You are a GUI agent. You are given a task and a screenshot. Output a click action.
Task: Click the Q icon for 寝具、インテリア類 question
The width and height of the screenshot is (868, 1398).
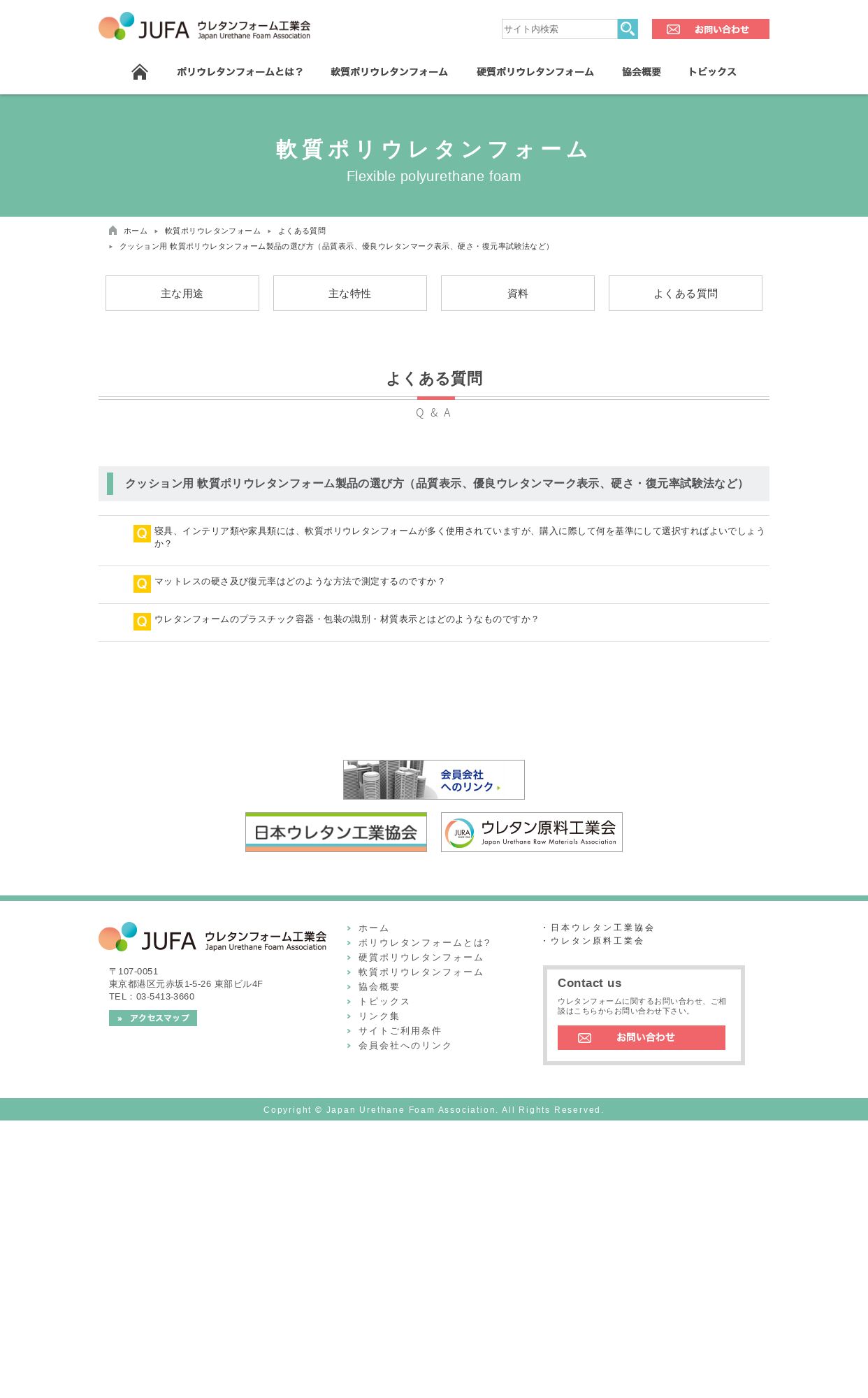tap(142, 533)
